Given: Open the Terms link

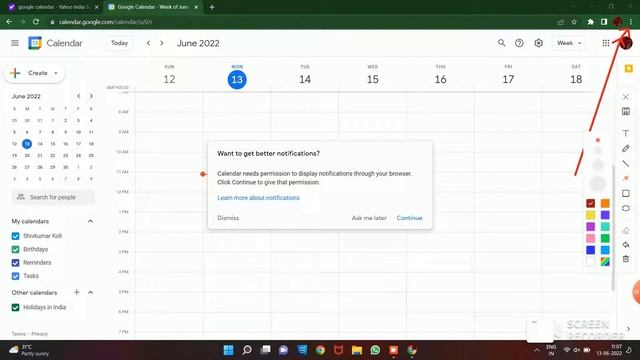Looking at the screenshot, I should tap(18, 334).
